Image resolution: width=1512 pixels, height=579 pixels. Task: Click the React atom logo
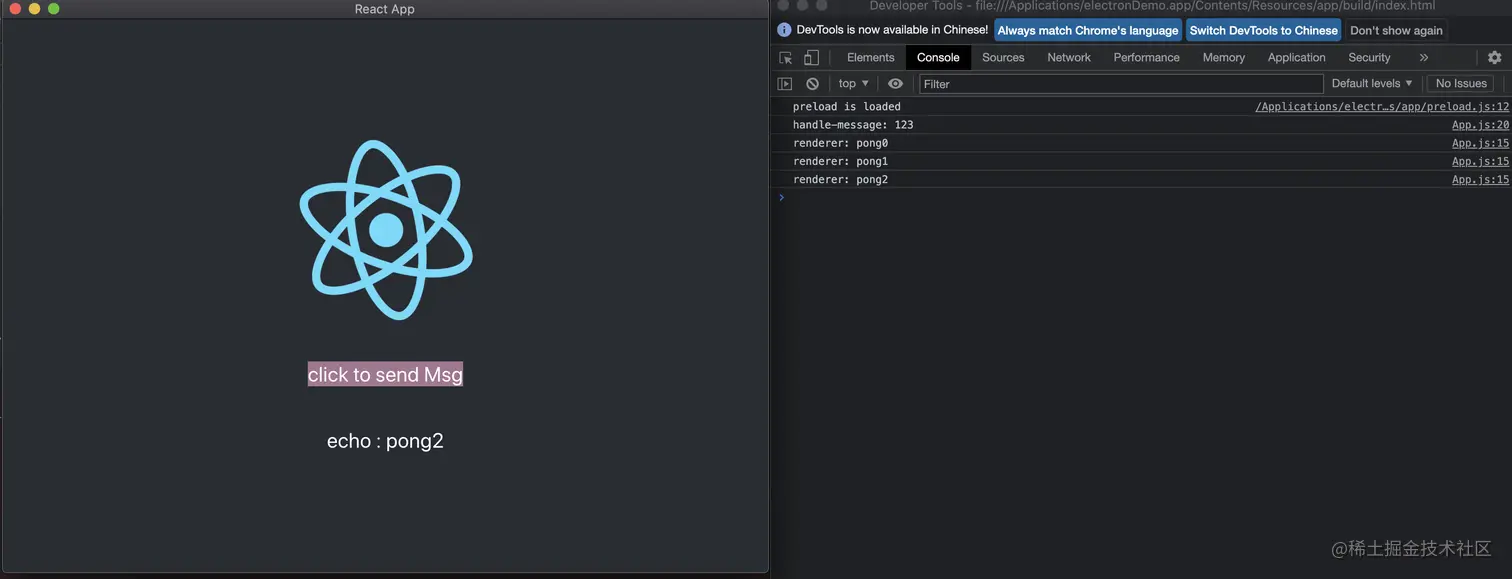(386, 230)
